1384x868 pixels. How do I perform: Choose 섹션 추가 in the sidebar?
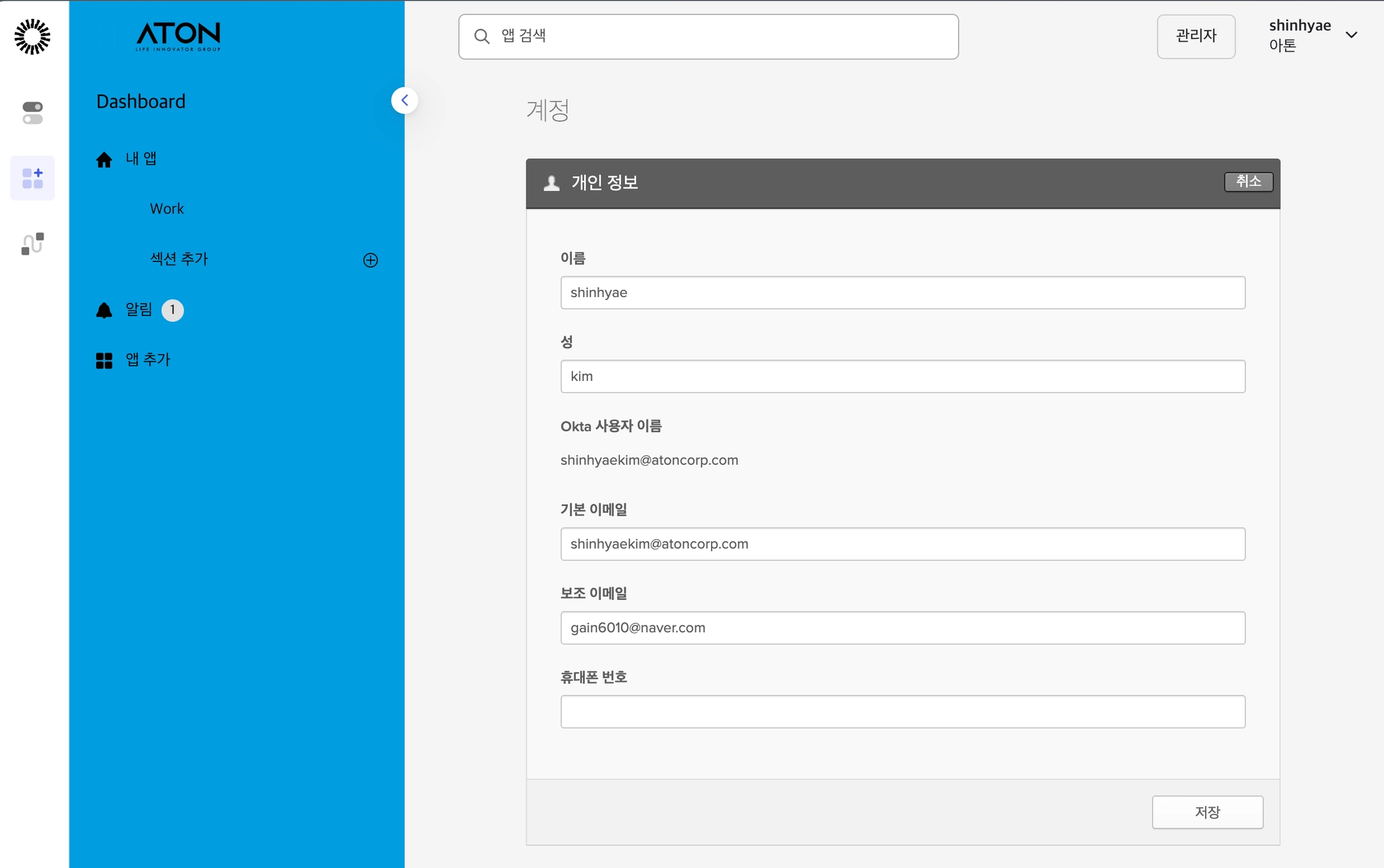click(x=179, y=259)
